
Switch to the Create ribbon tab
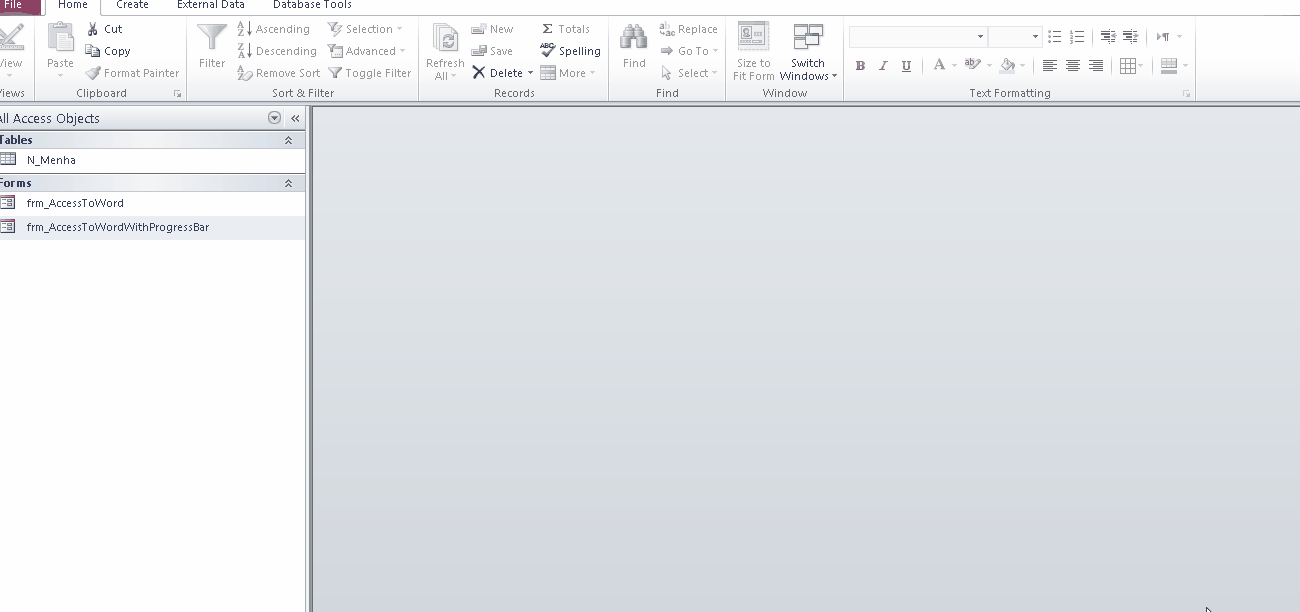(x=132, y=5)
